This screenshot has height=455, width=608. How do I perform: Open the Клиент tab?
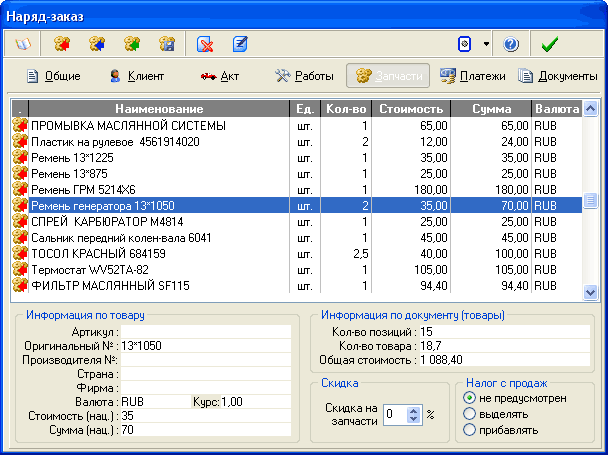point(136,76)
